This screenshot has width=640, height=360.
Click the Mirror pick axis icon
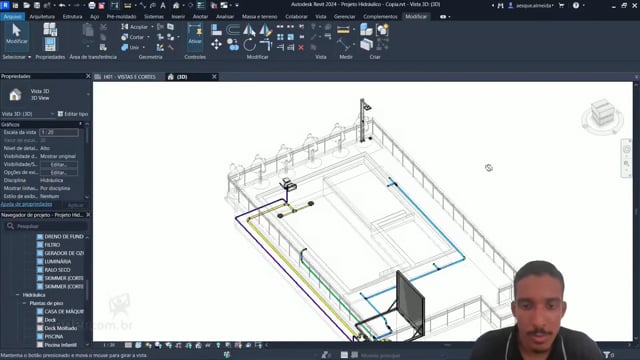point(249,29)
